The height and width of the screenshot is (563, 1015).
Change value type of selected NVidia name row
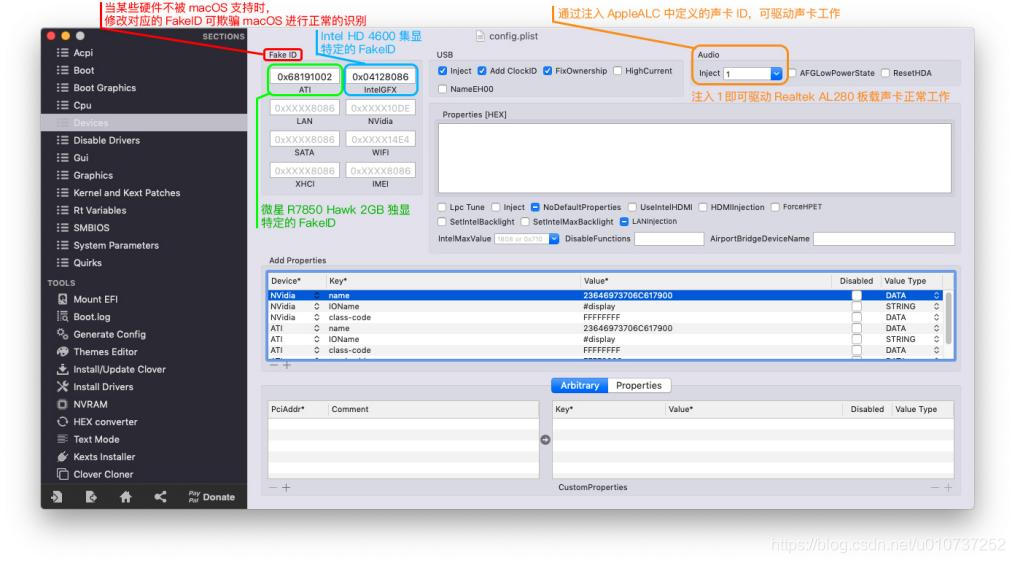pyautogui.click(x=936, y=295)
